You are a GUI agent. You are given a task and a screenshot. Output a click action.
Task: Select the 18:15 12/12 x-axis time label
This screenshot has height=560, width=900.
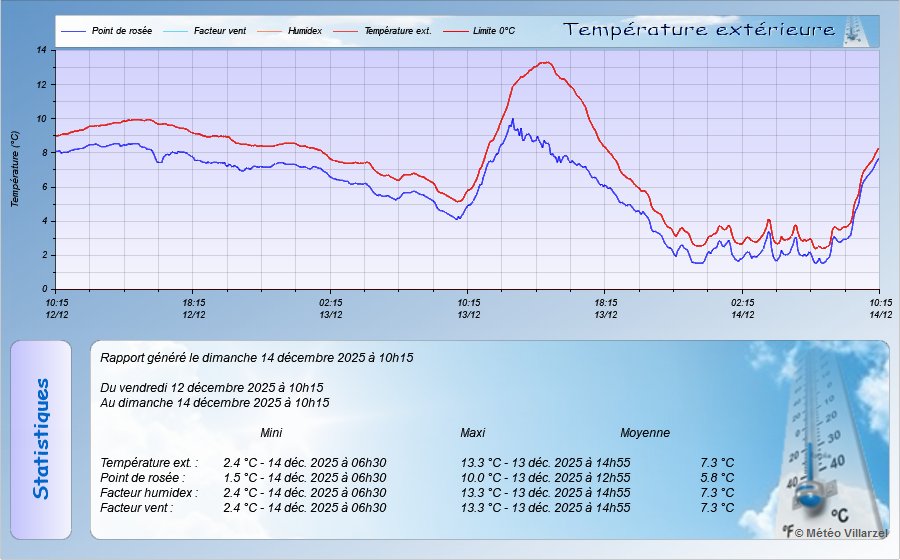click(194, 308)
